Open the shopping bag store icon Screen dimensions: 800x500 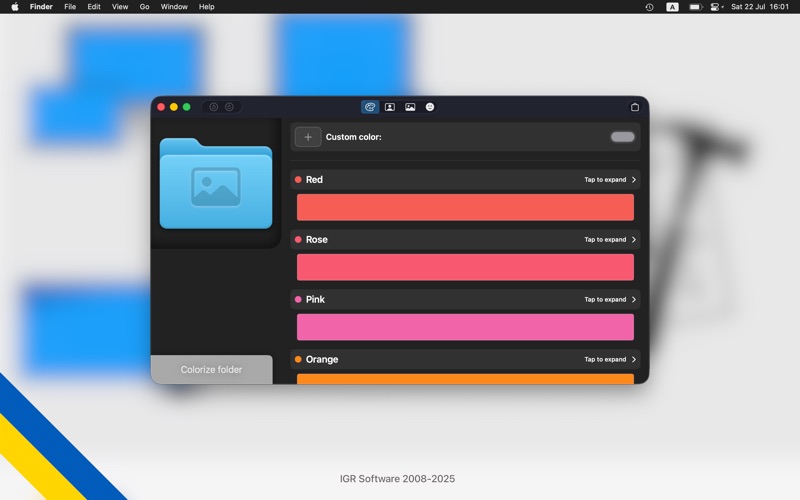(635, 107)
